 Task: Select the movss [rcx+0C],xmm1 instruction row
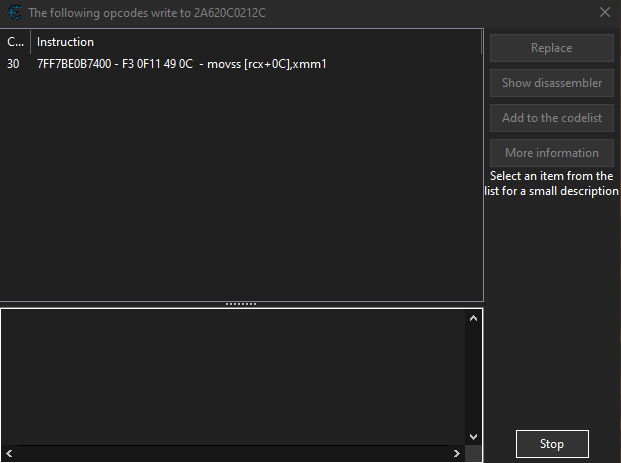[x=182, y=64]
